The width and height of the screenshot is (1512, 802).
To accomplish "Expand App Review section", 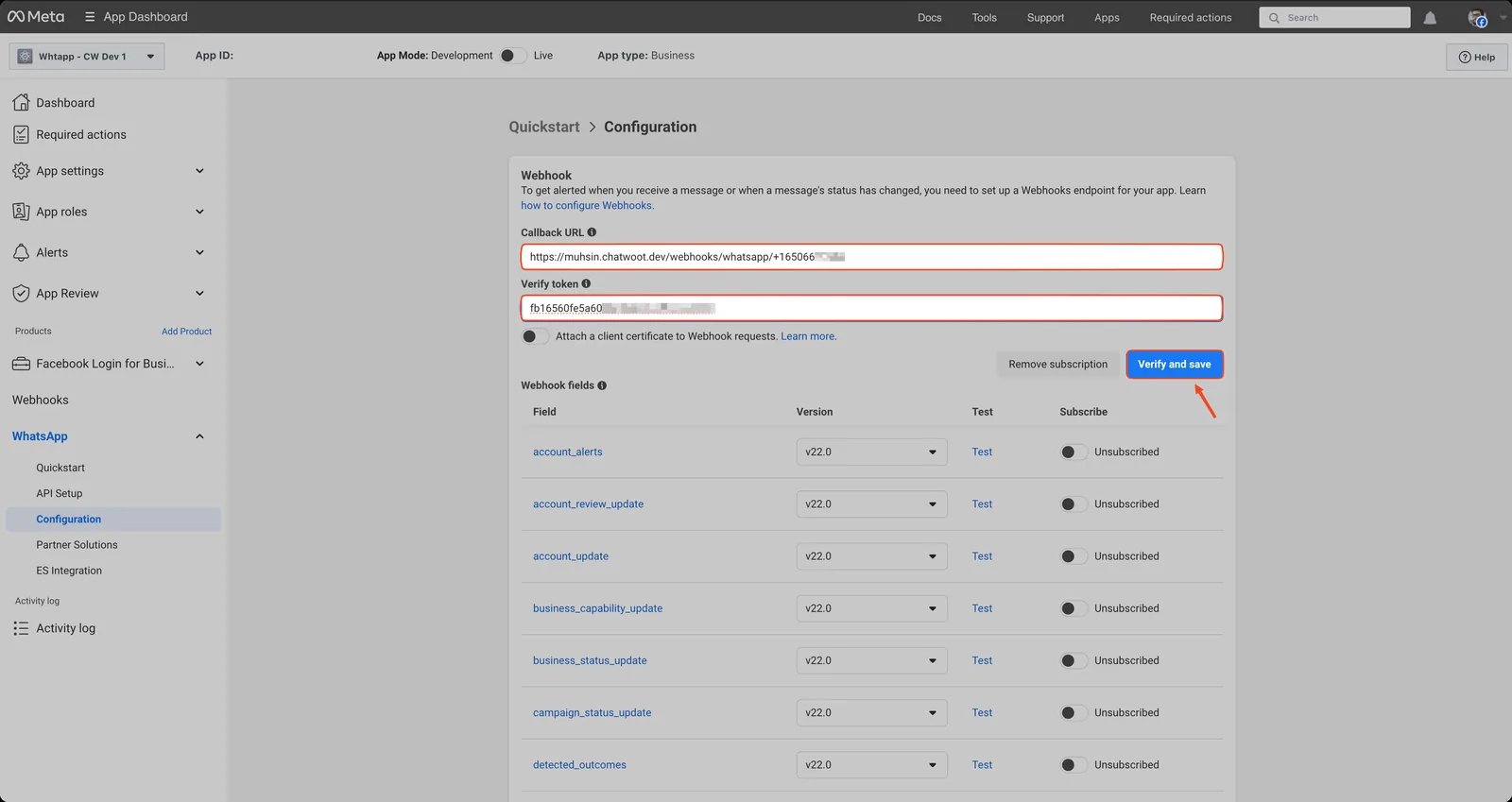I will (199, 293).
